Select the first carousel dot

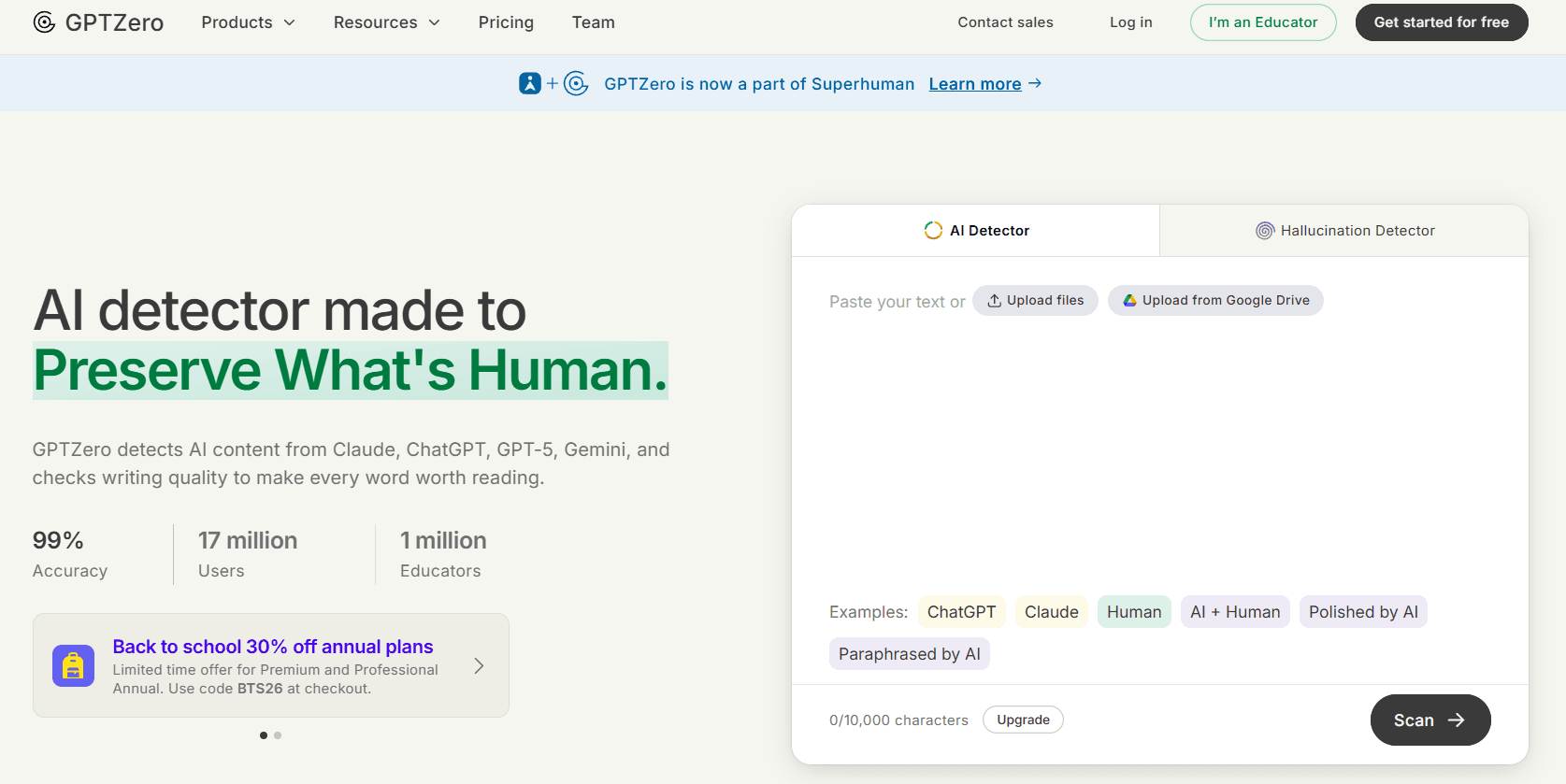264,735
